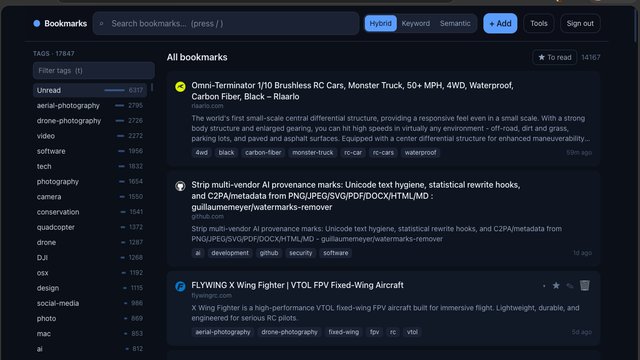This screenshot has width=640, height=360.
Task: Click the security tag chip
Action: (300, 253)
